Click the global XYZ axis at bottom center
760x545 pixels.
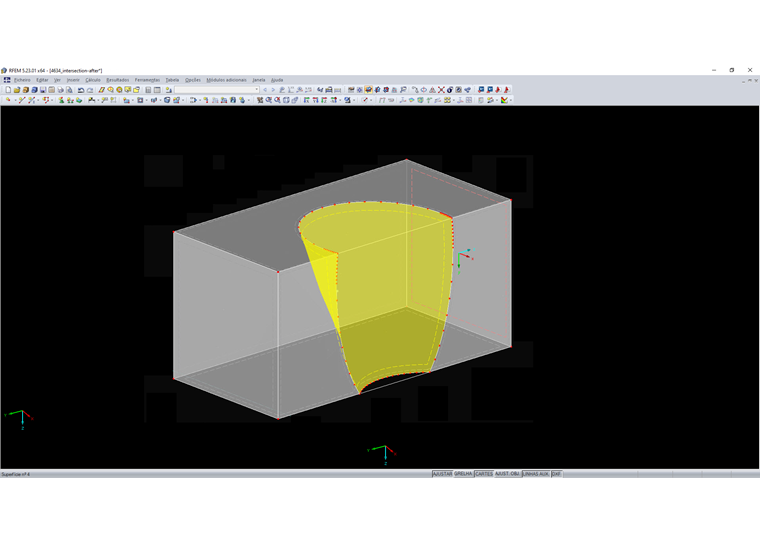[383, 455]
